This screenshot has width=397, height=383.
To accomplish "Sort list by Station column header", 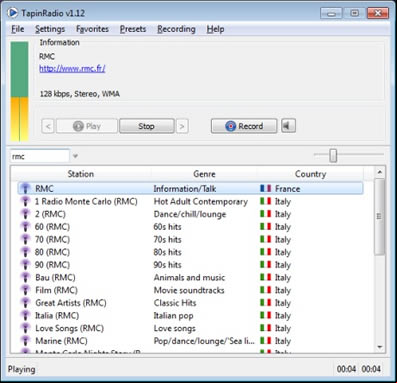I will click(x=81, y=174).
